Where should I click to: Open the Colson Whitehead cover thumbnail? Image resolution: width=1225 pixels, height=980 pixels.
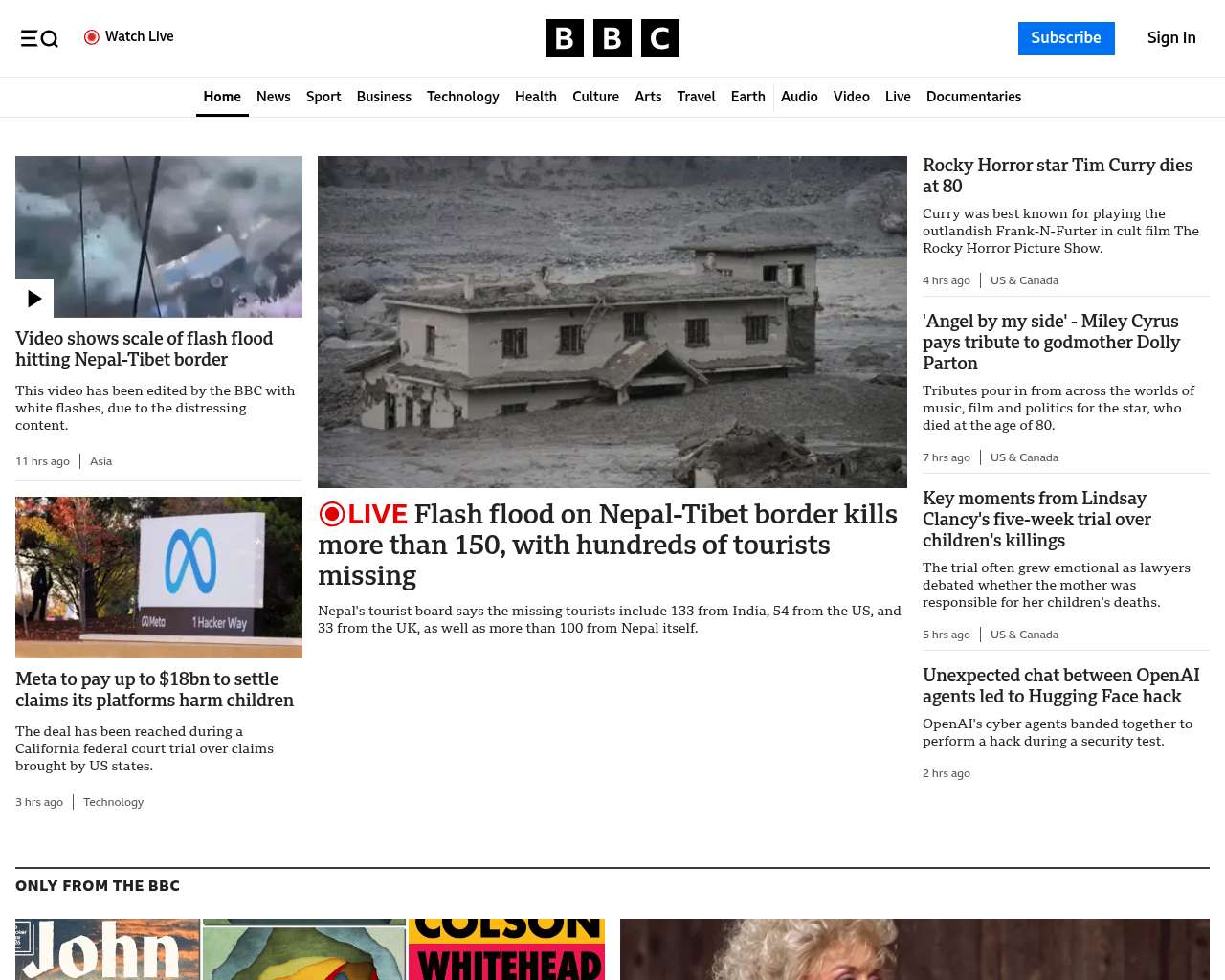coord(506,949)
